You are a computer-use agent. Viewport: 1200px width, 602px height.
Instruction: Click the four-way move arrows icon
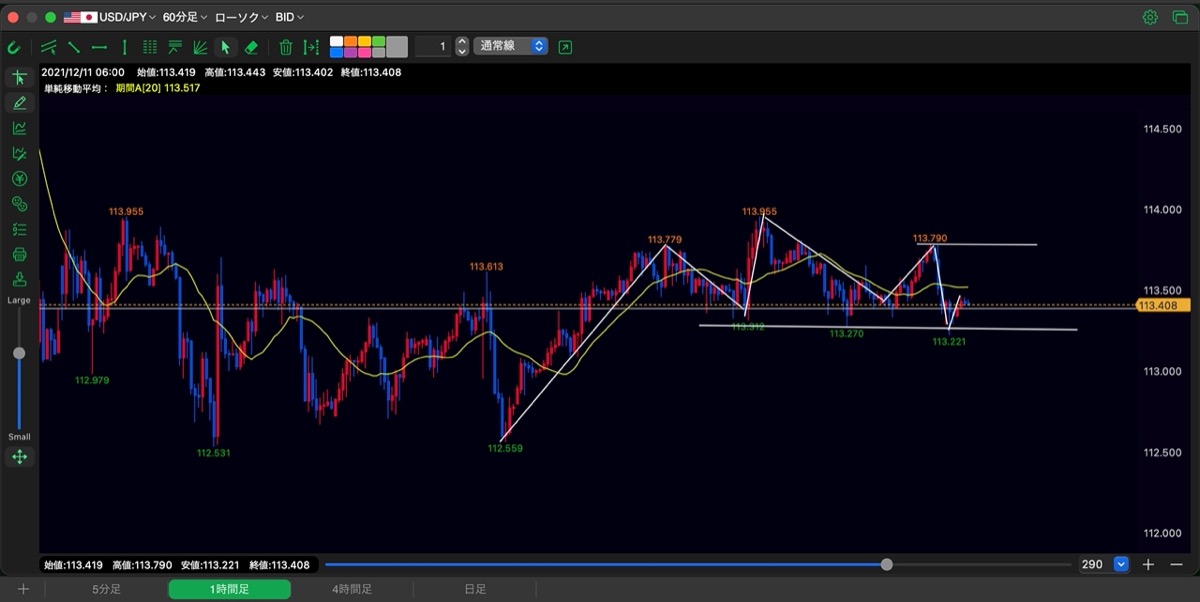pos(19,458)
